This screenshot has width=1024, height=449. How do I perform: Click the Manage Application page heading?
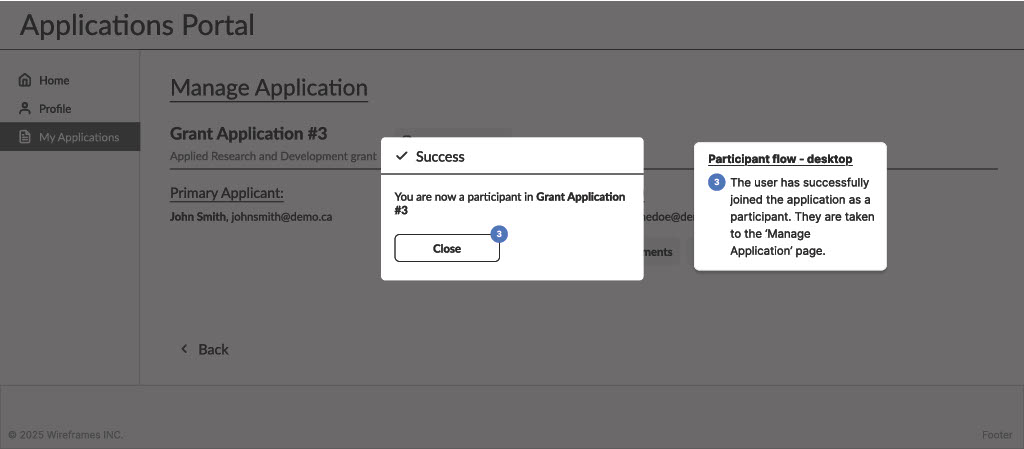click(269, 88)
